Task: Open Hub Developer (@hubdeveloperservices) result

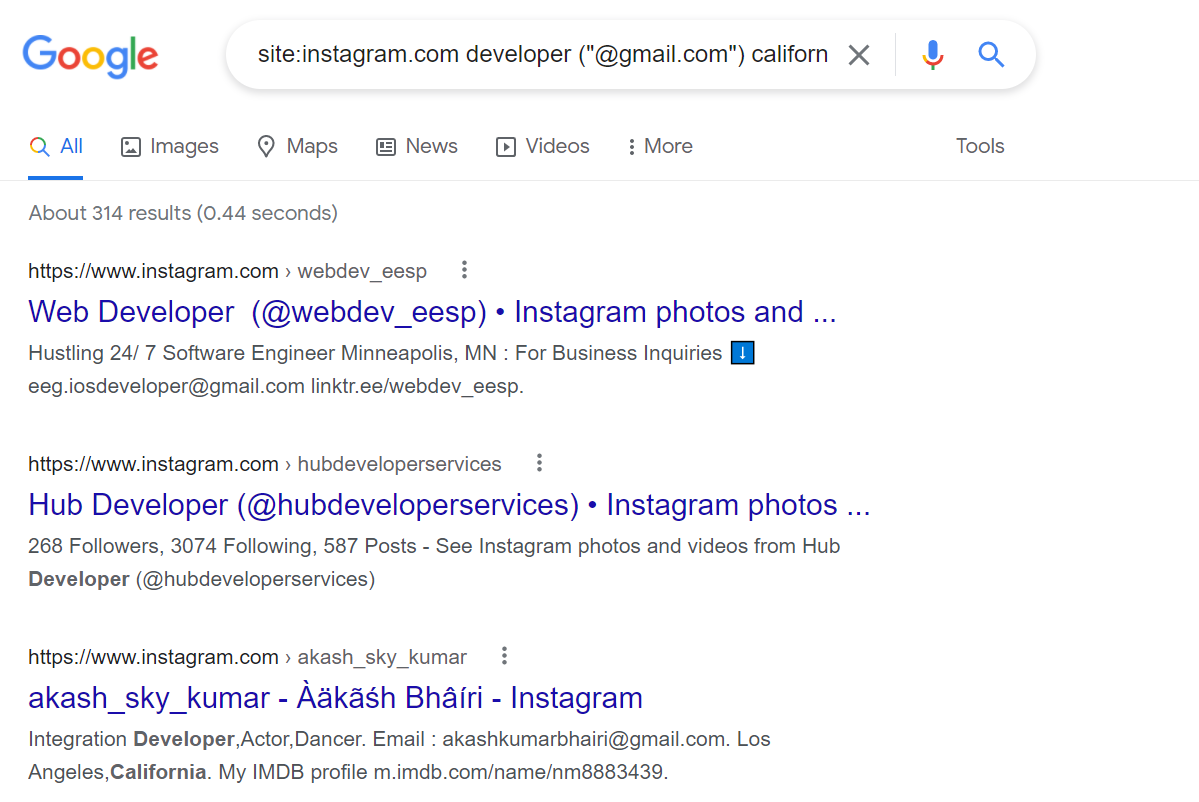Action: [x=448, y=505]
